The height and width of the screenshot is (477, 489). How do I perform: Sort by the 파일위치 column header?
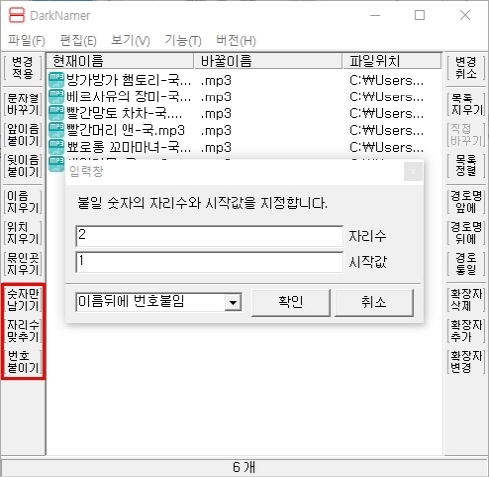(392, 61)
